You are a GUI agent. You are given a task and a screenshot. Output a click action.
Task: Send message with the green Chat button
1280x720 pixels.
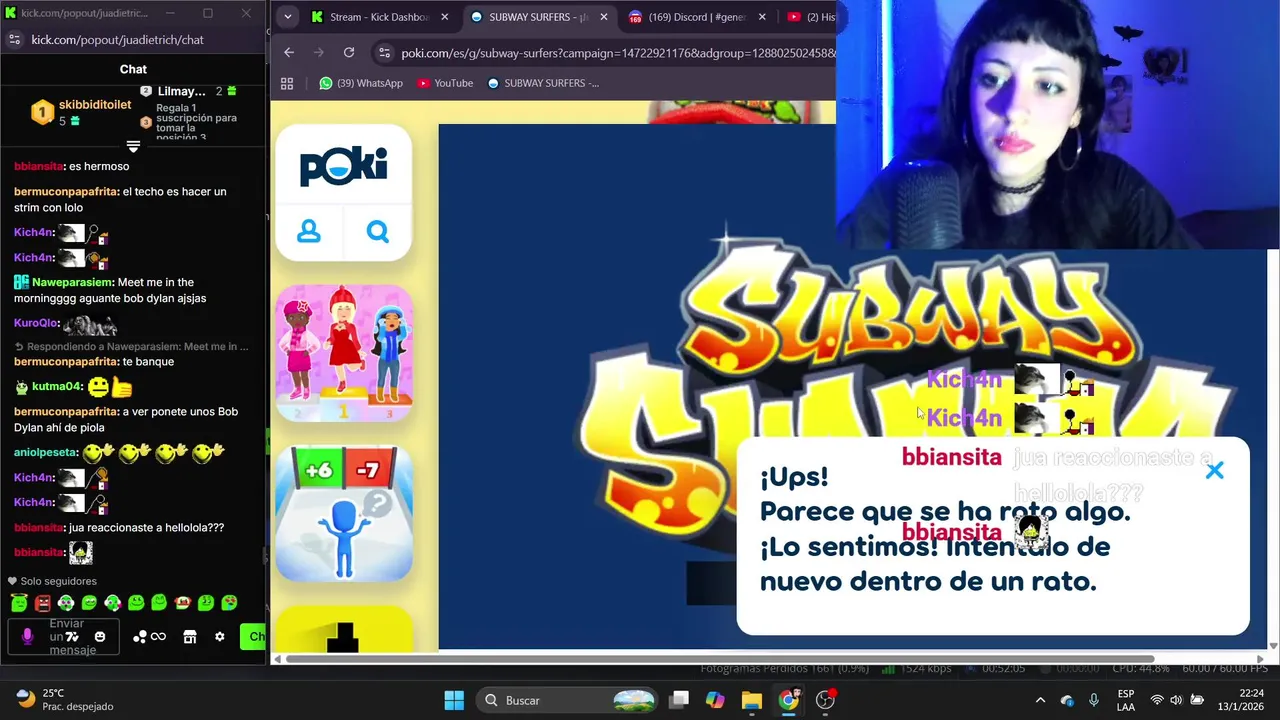[253, 637]
